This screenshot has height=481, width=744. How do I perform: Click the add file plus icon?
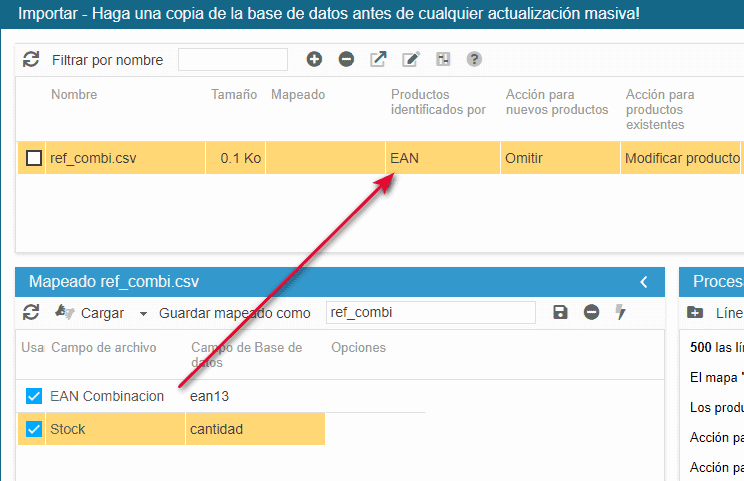pos(314,60)
